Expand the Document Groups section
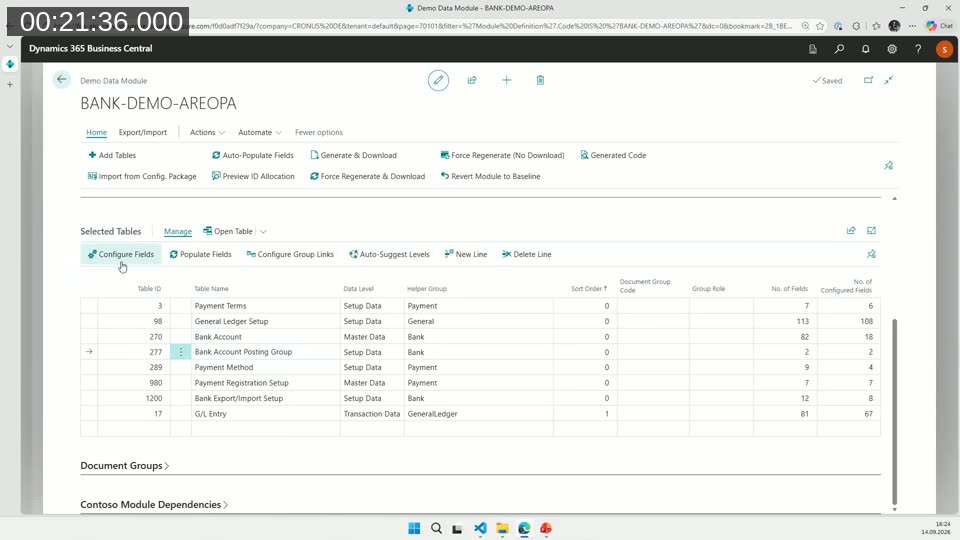 click(124, 466)
